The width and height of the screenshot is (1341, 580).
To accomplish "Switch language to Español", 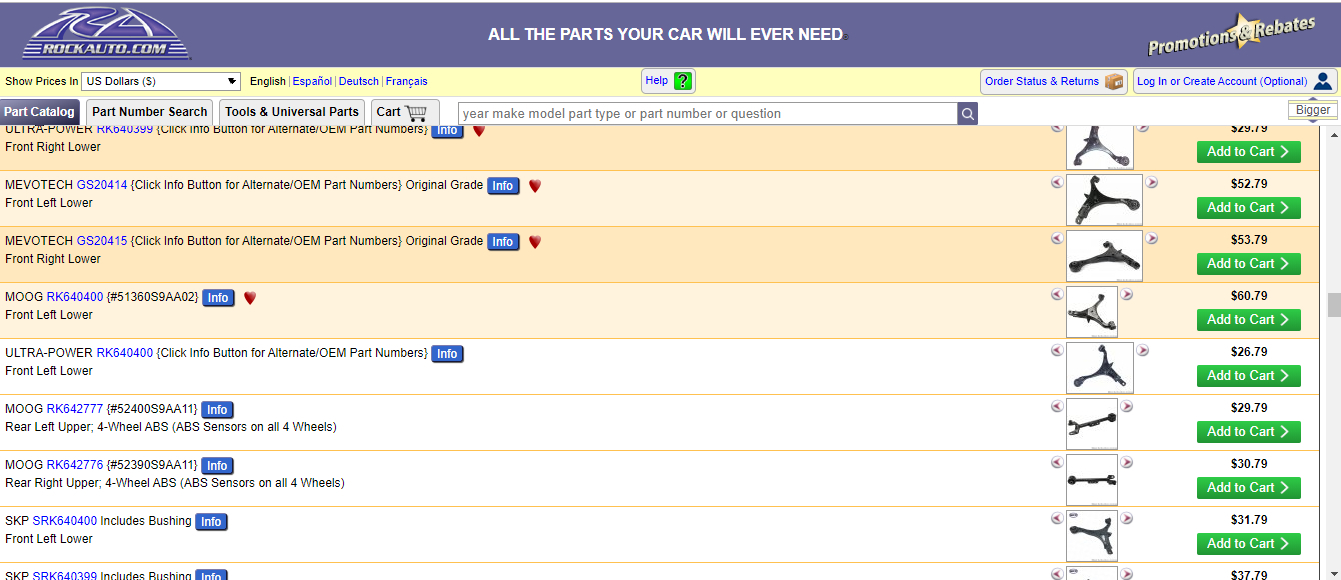I will [312, 82].
